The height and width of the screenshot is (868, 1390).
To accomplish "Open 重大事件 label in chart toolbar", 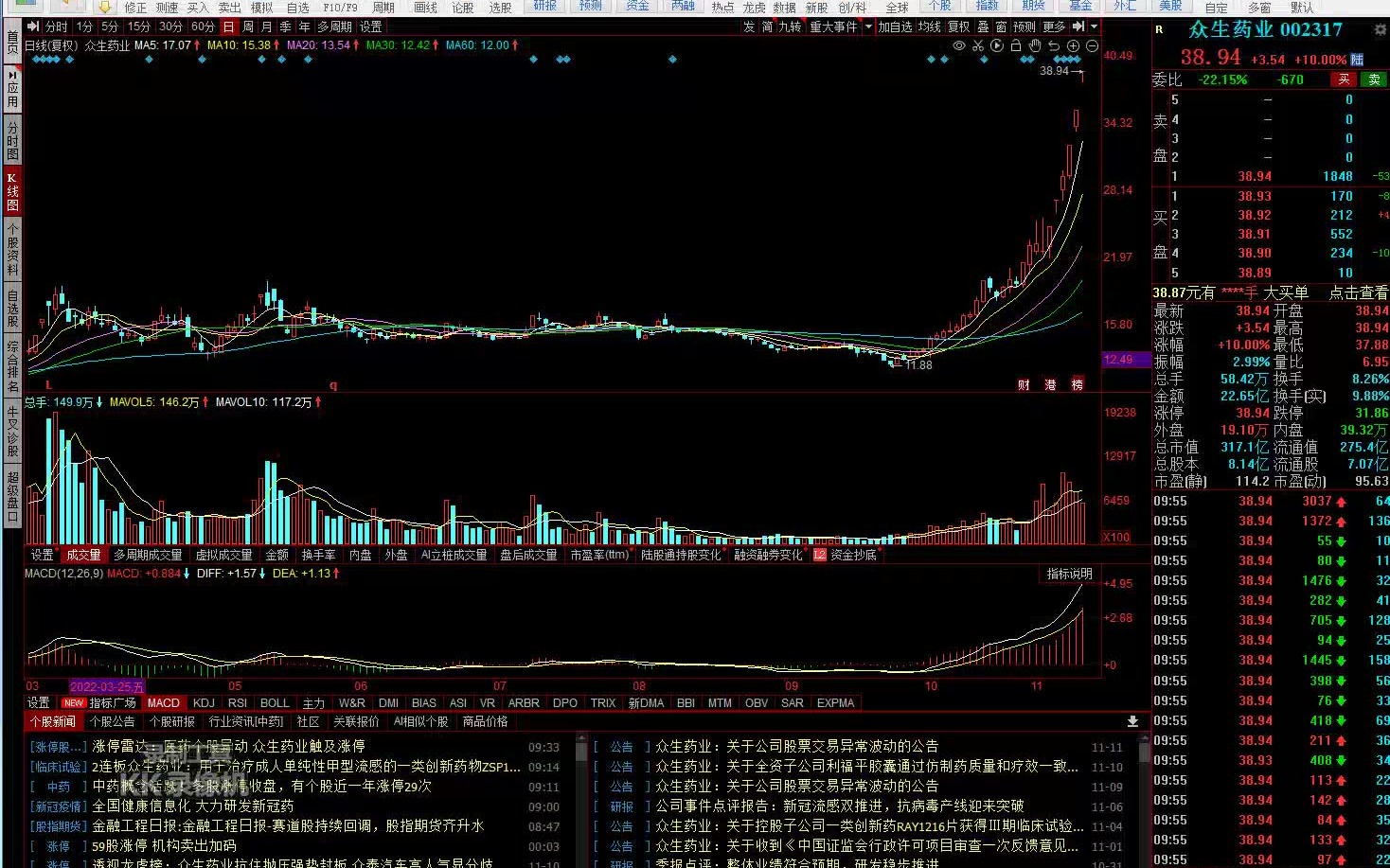I will (833, 27).
